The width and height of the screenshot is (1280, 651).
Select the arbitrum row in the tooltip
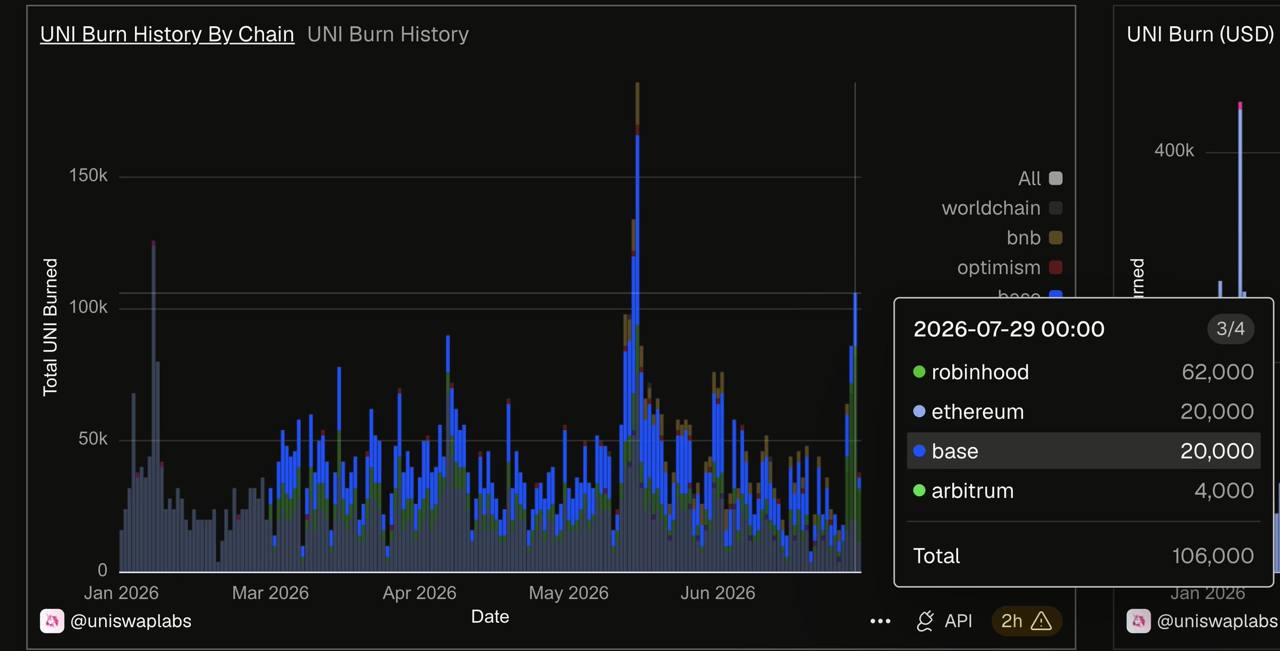tap(1083, 491)
